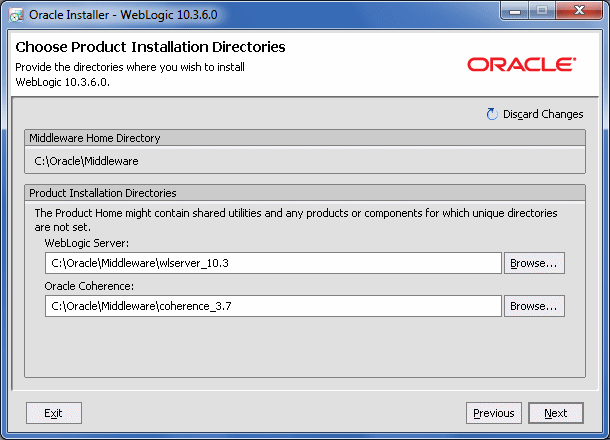The width and height of the screenshot is (610, 440).
Task: Click the Choose Product Installation Directories heading
Action: pyautogui.click(x=150, y=47)
